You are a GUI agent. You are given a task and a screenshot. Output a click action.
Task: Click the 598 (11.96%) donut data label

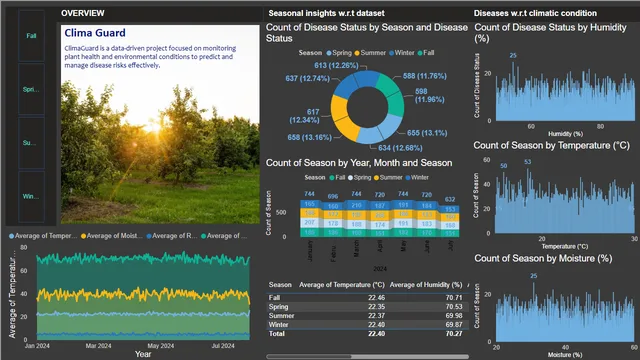(x=430, y=96)
